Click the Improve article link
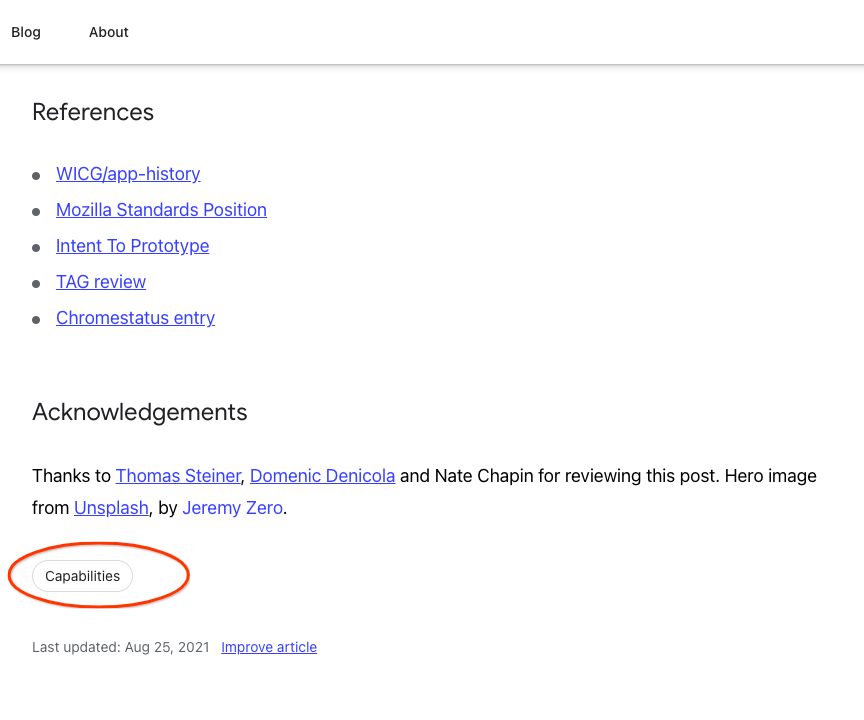This screenshot has height=720, width=864. (x=268, y=647)
